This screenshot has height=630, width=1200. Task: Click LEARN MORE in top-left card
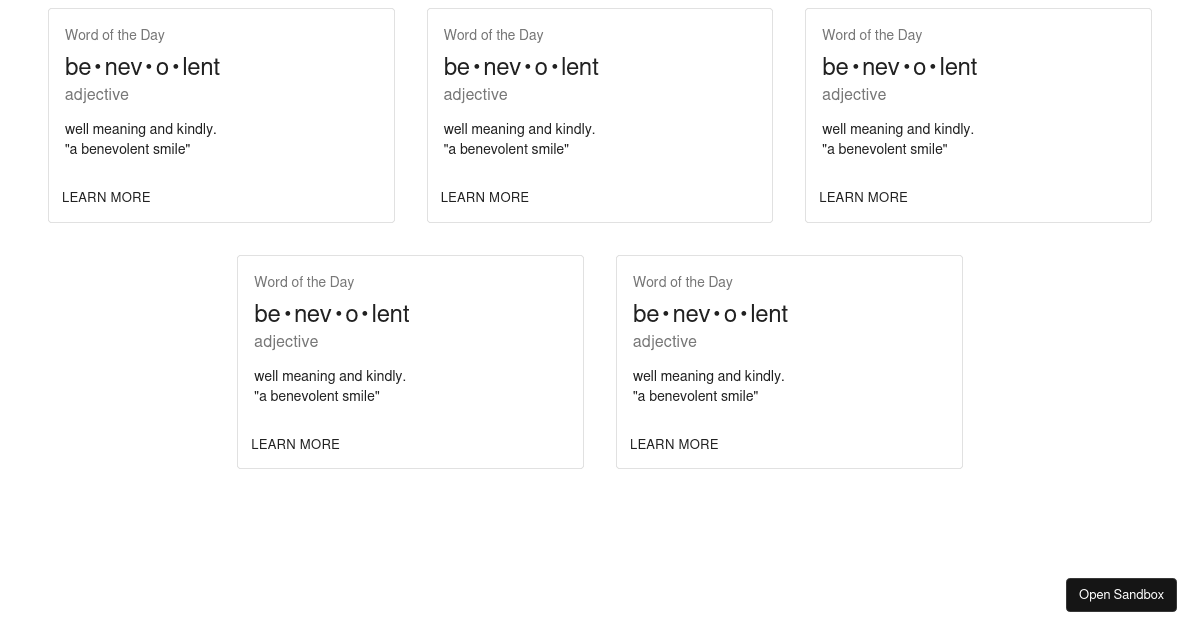[106, 197]
